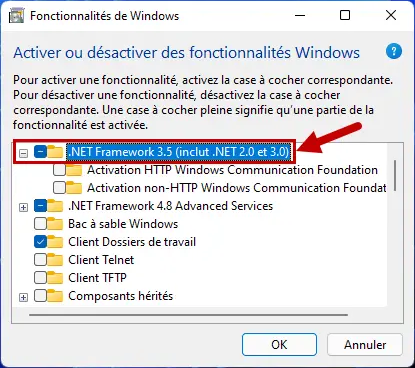Click the Composants hérités folder icon
This screenshot has height=368, width=415.
point(55,296)
